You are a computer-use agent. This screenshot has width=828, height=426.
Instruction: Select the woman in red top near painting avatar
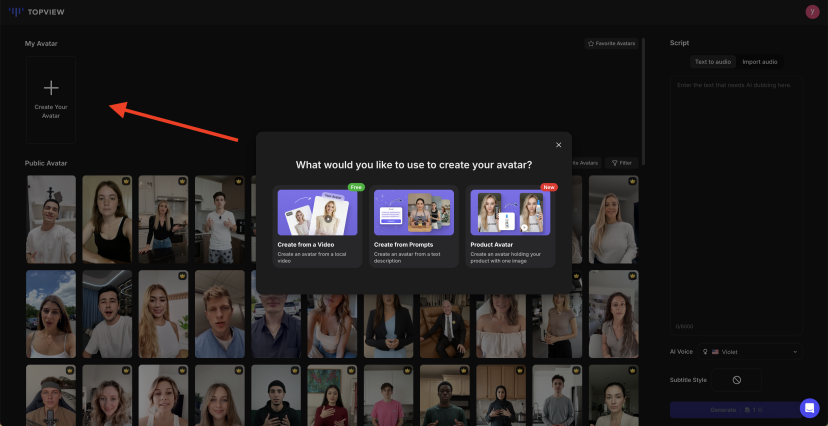point(332,395)
